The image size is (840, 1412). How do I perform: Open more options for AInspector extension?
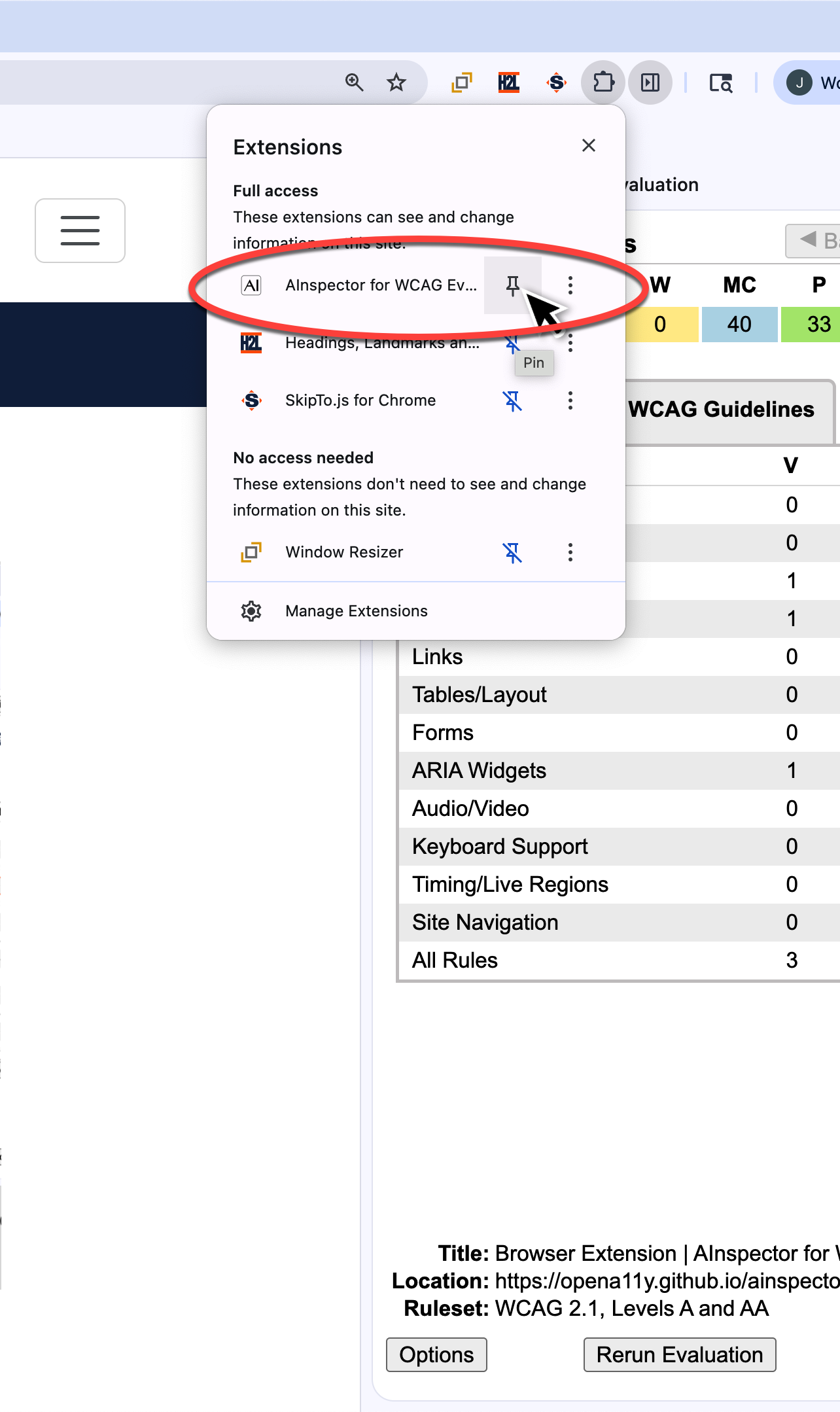pyautogui.click(x=570, y=285)
